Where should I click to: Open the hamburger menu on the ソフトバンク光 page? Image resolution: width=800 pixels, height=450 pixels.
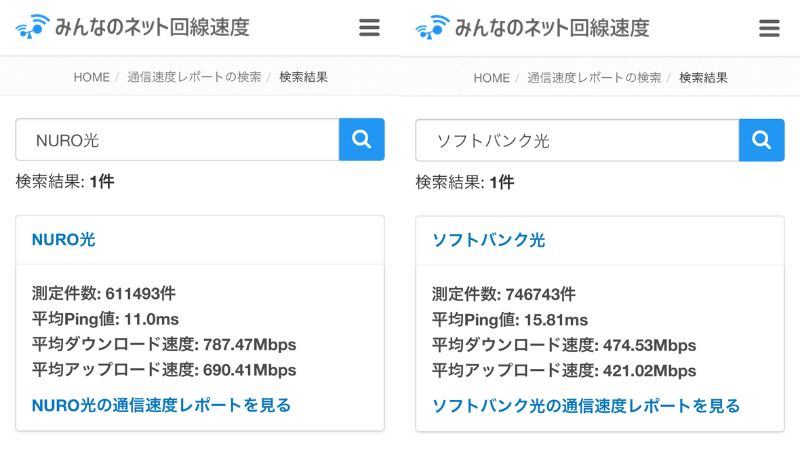(x=769, y=28)
